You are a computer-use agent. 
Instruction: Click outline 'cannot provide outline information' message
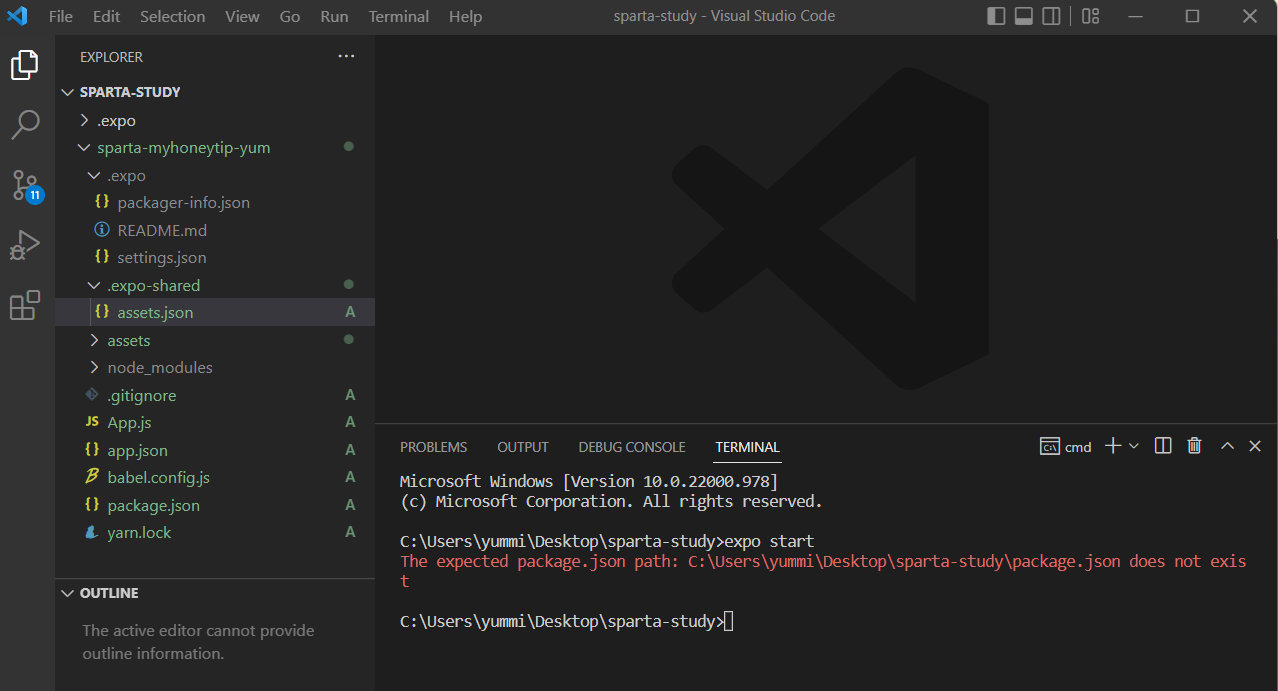tap(198, 642)
